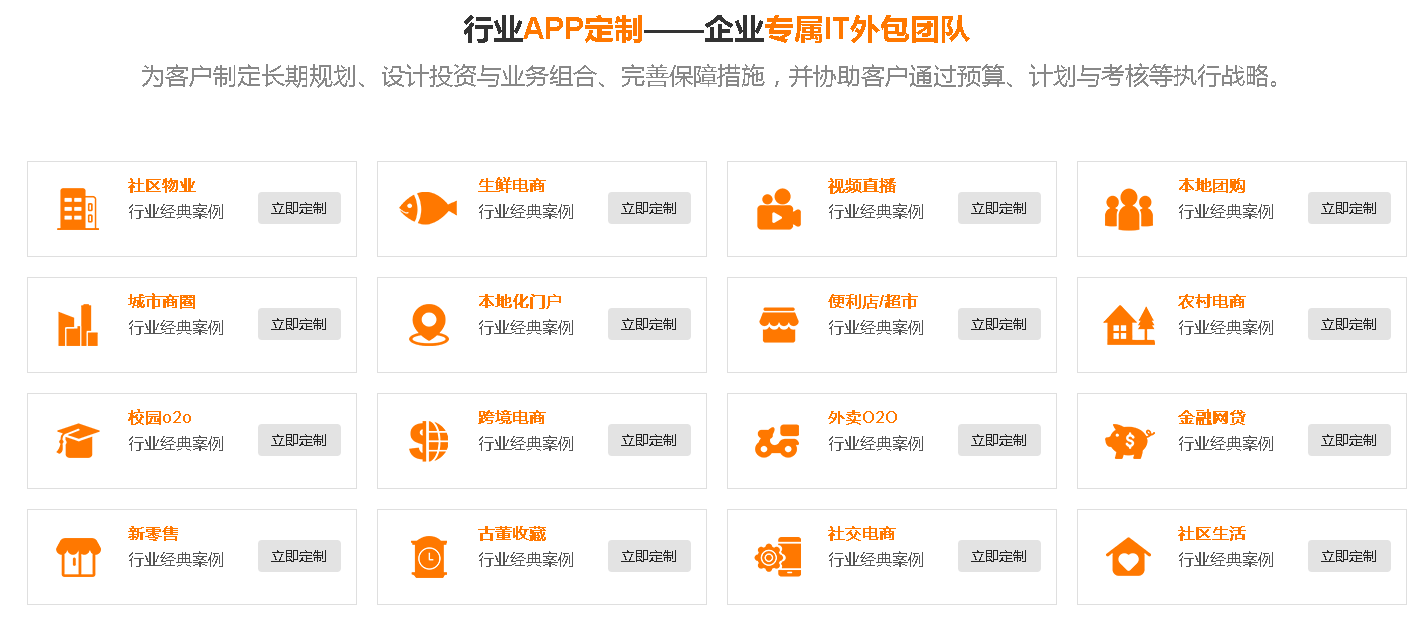Click 行业经典案例 text under 农村电商
This screenshot has width=1422, height=617.
tap(1225, 328)
